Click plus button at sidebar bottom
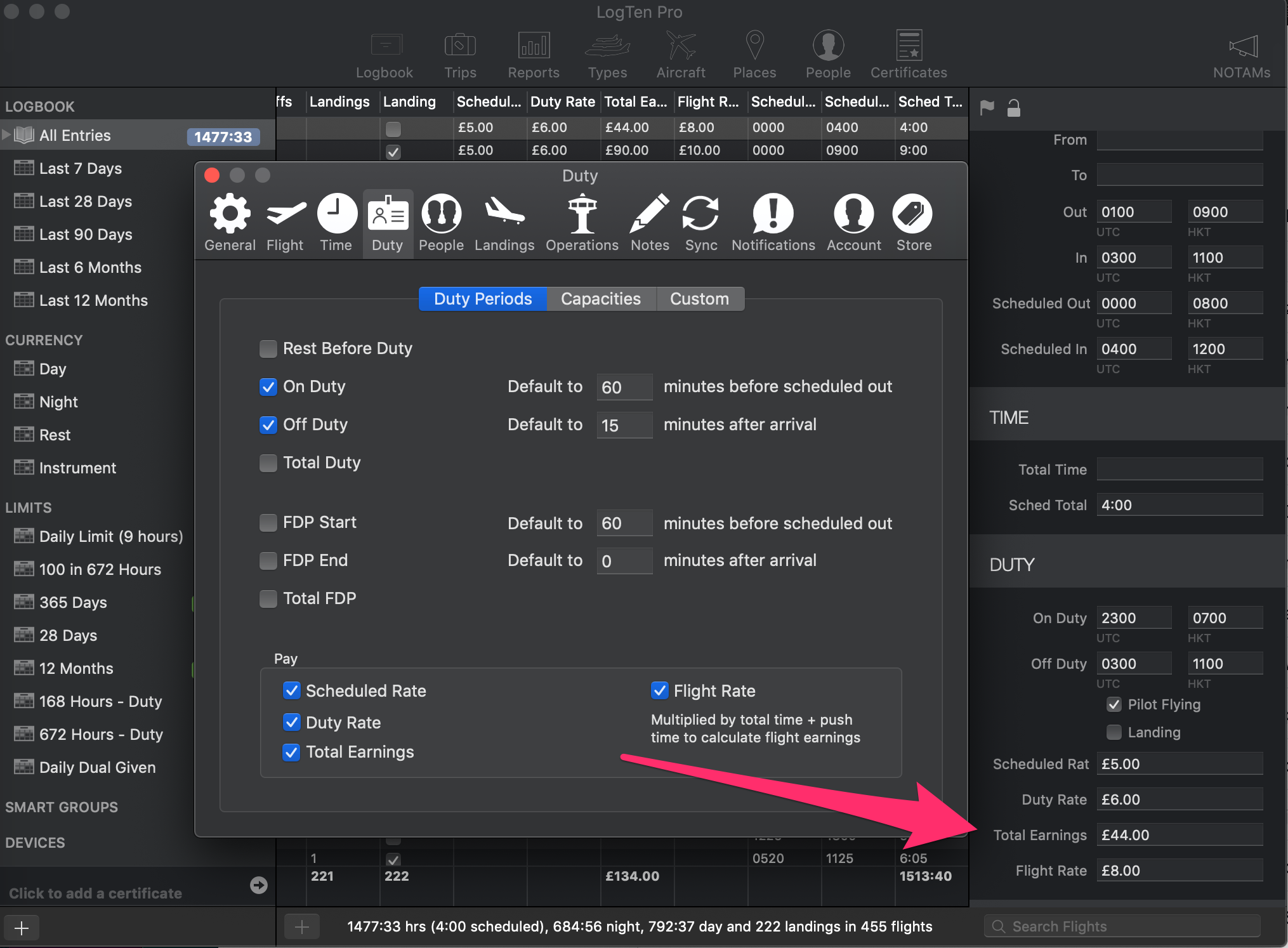Screen dimensions: 1288x948 pos(22,928)
